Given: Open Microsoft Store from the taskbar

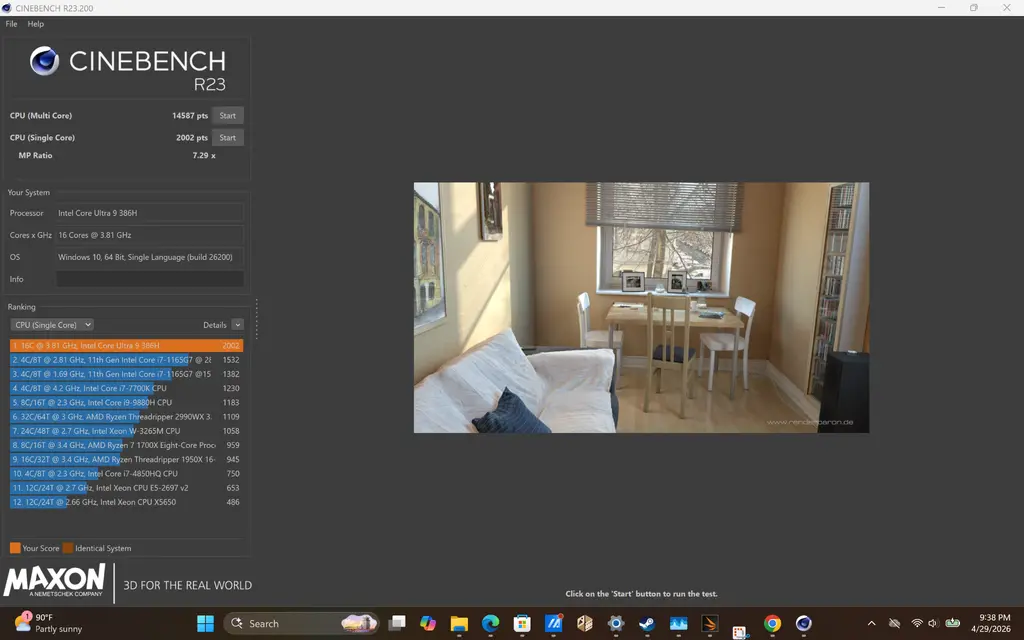Looking at the screenshot, I should click(x=522, y=624).
